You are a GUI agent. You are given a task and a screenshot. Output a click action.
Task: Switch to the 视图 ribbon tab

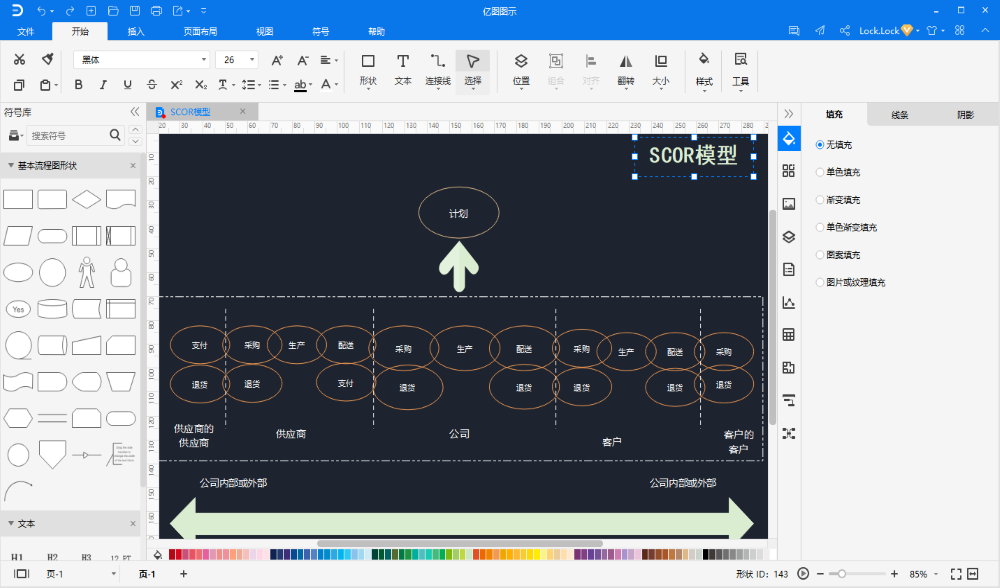(x=265, y=31)
